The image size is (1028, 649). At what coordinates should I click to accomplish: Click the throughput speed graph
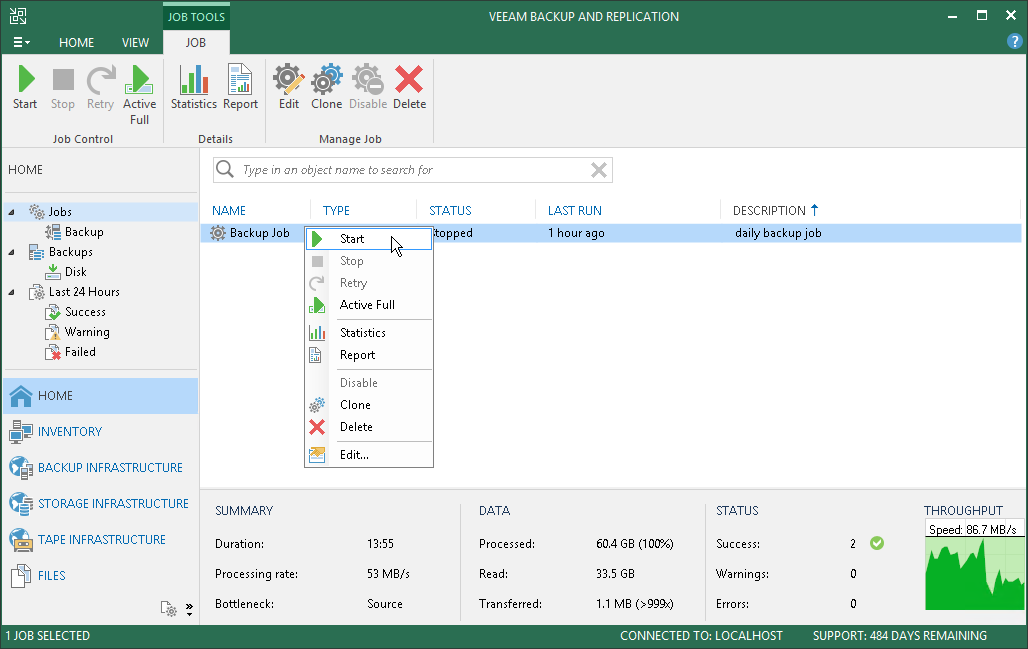click(x=974, y=566)
